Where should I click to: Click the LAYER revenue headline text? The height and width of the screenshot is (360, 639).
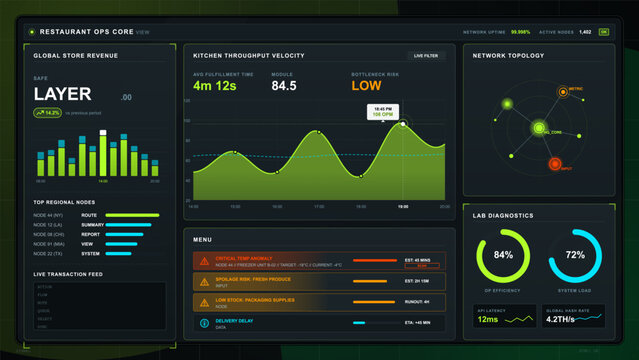tap(62, 94)
